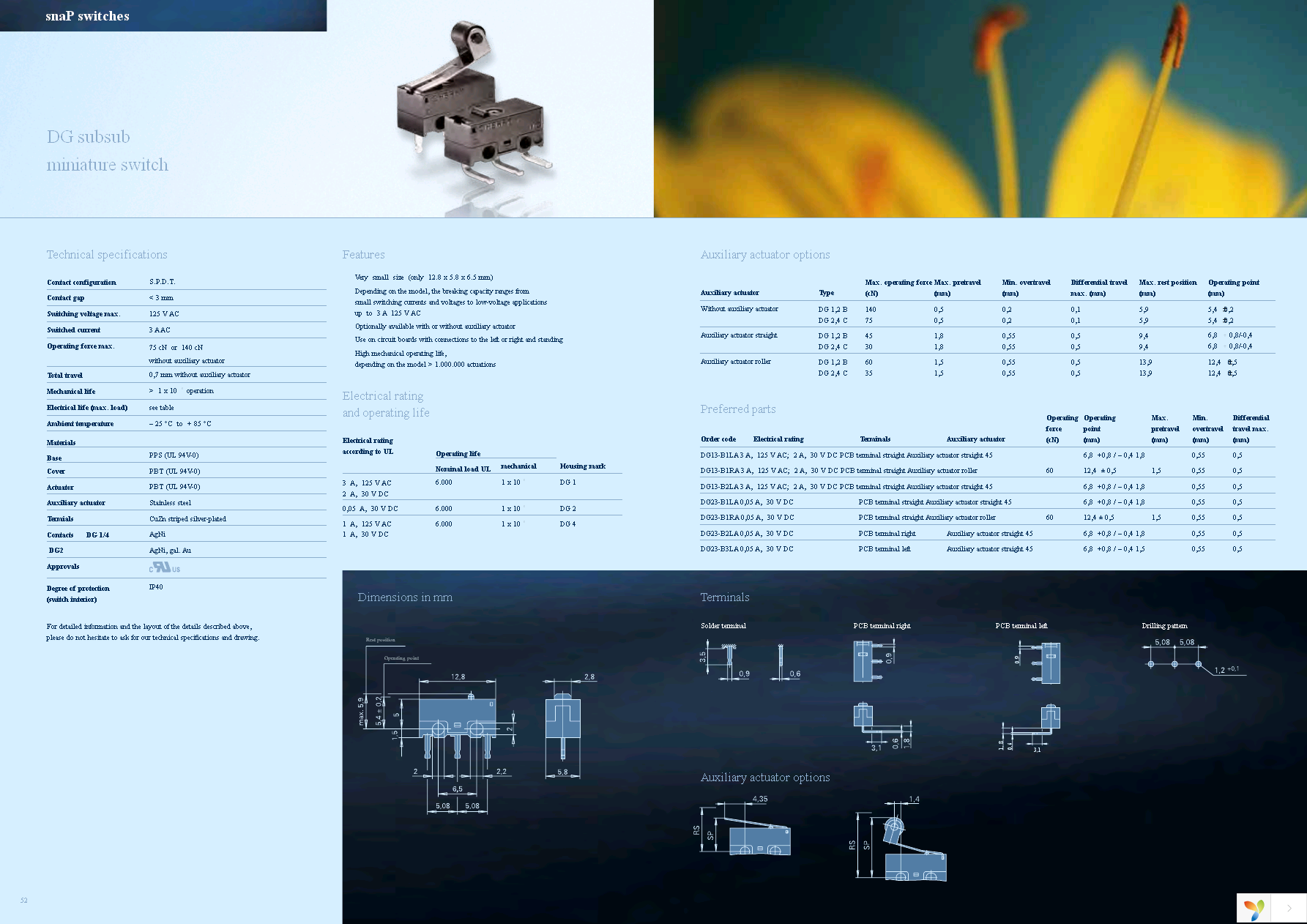Image resolution: width=1307 pixels, height=924 pixels.
Task: Click 'CuZn striped silver-plated' terminal material
Action: (187, 519)
